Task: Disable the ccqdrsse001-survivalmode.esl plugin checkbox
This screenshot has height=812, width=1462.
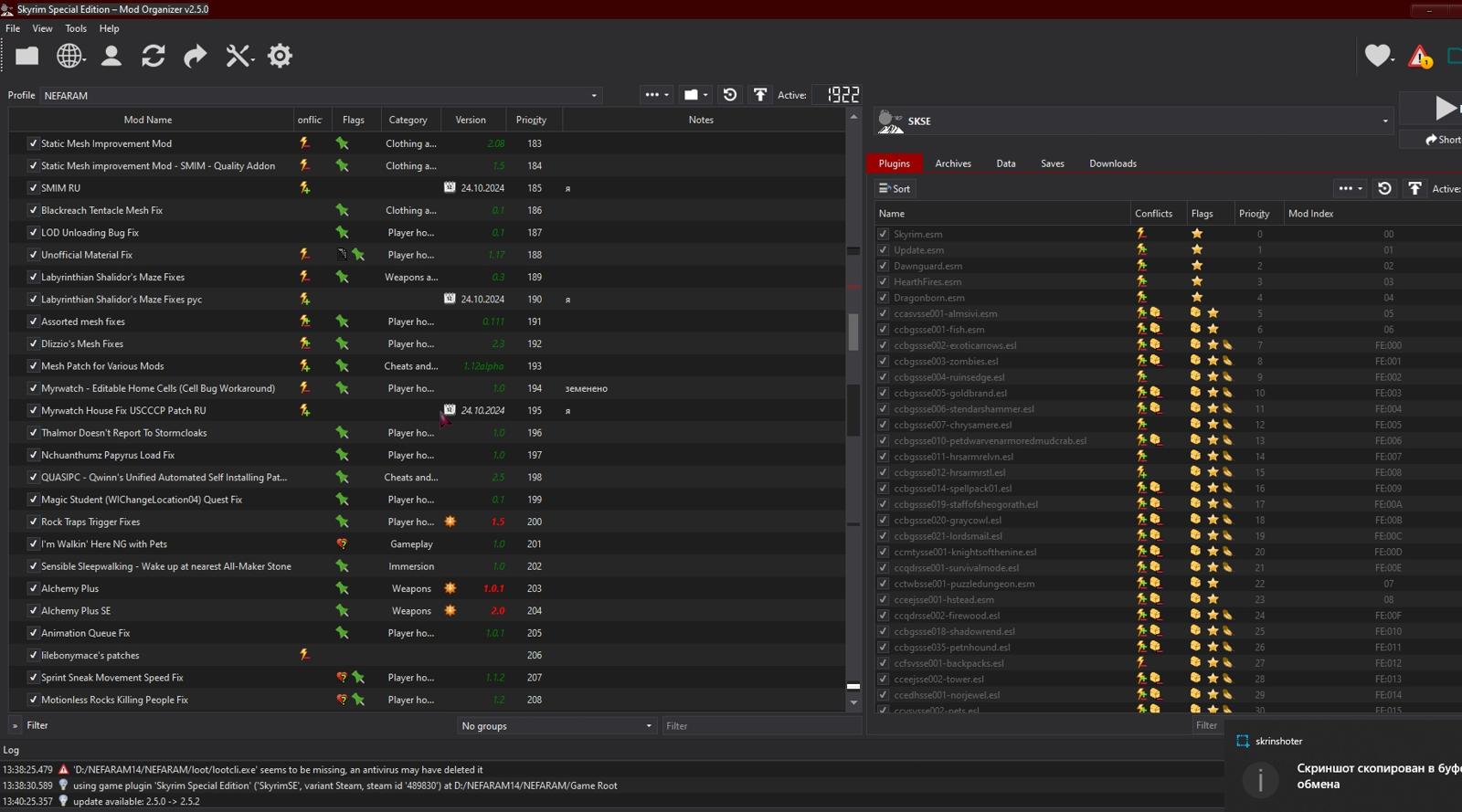Action: coord(883,567)
